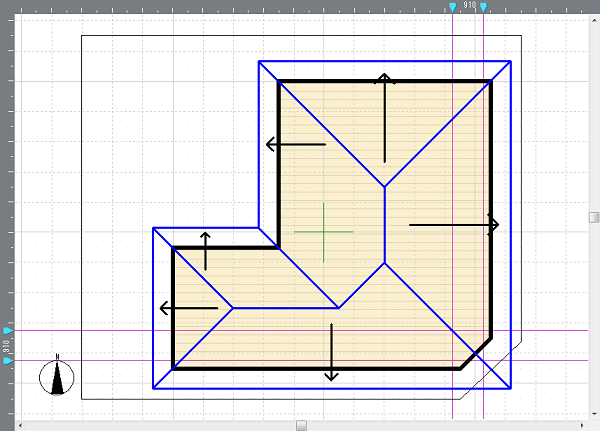The height and width of the screenshot is (431, 600).
Task: Click the green crosshair at roof center
Action: pos(324,232)
